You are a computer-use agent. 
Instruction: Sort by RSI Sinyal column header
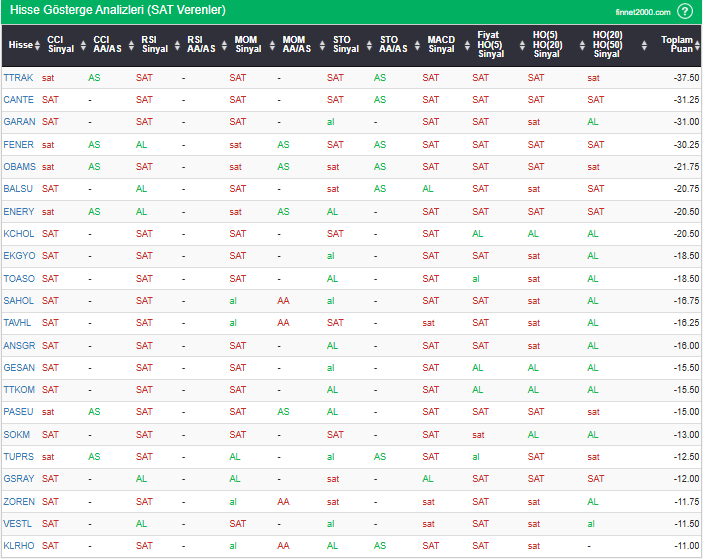click(x=155, y=45)
